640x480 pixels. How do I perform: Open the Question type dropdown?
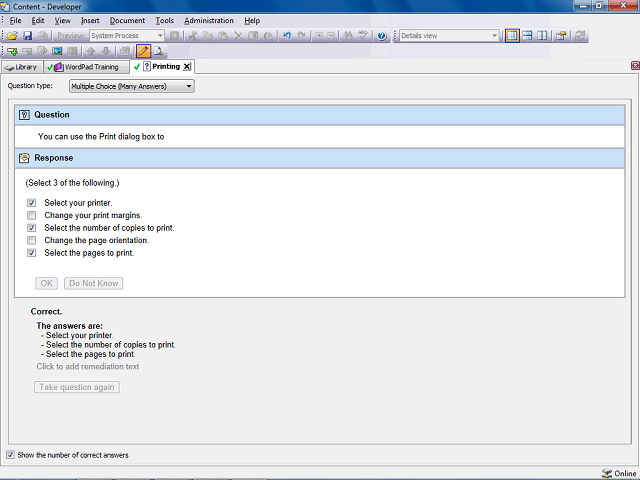tap(131, 86)
